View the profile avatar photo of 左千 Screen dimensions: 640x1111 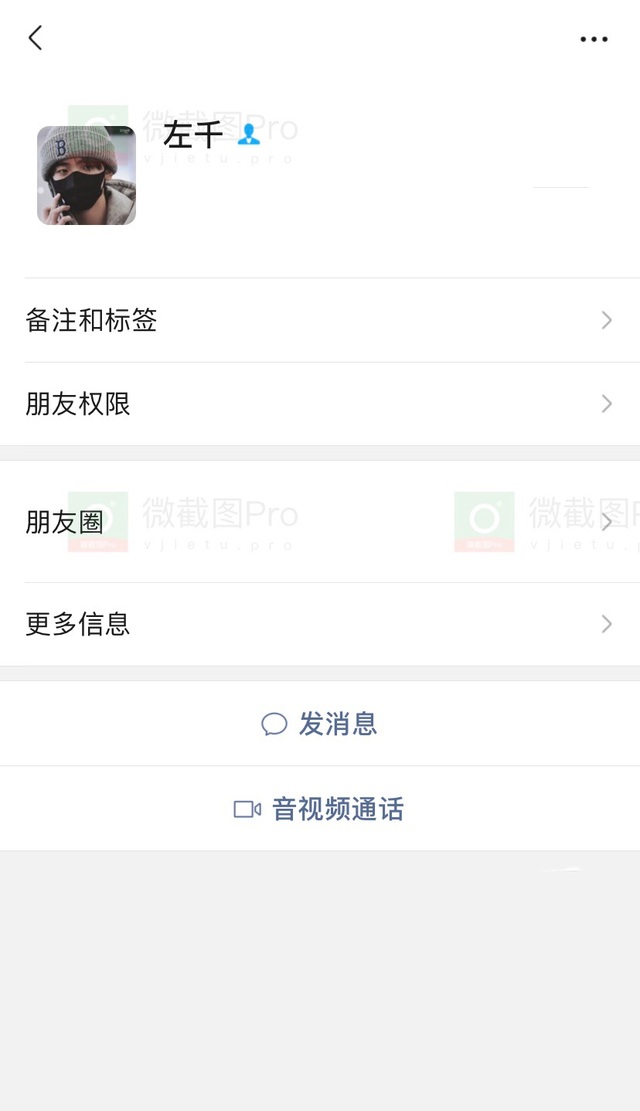pos(86,176)
